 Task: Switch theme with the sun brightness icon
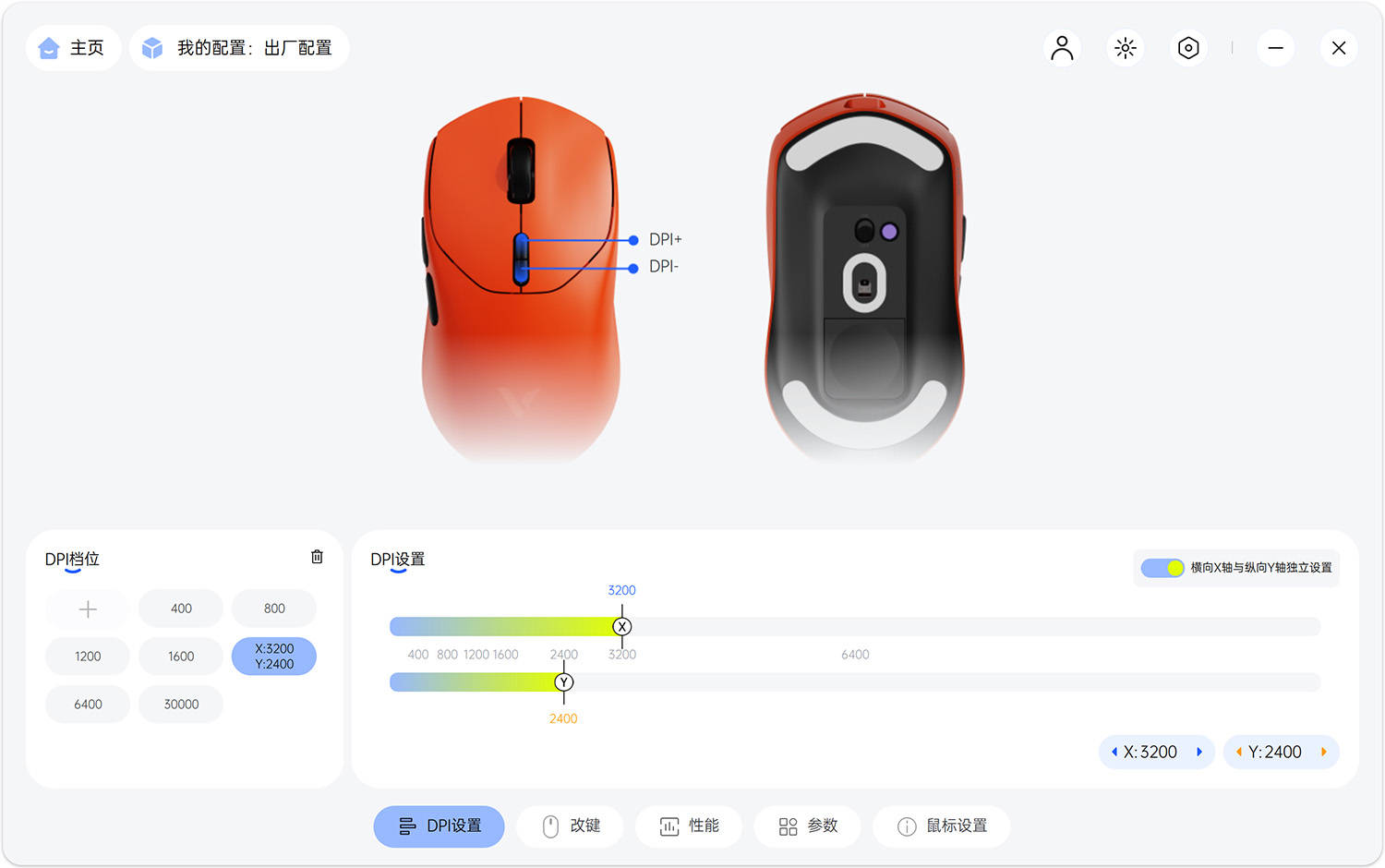(x=1125, y=48)
